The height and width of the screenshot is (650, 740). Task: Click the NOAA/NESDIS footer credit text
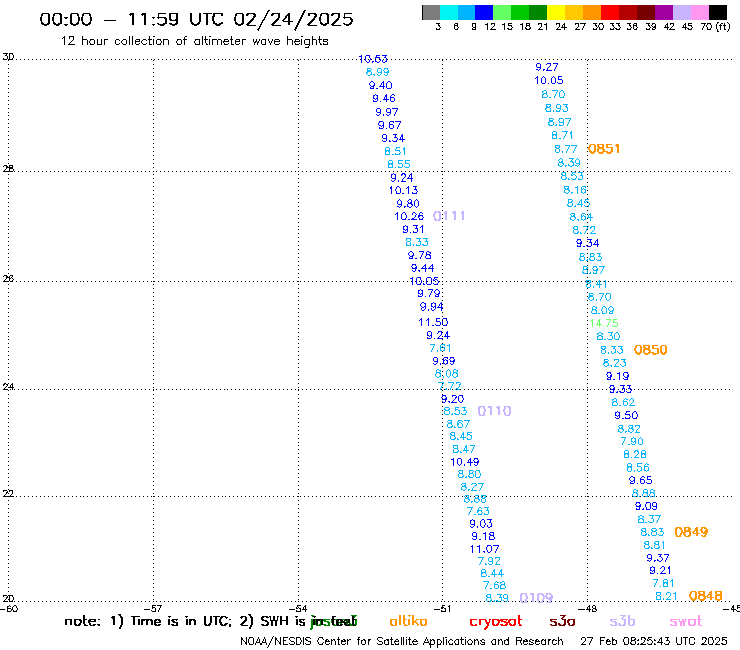[x=402, y=642]
